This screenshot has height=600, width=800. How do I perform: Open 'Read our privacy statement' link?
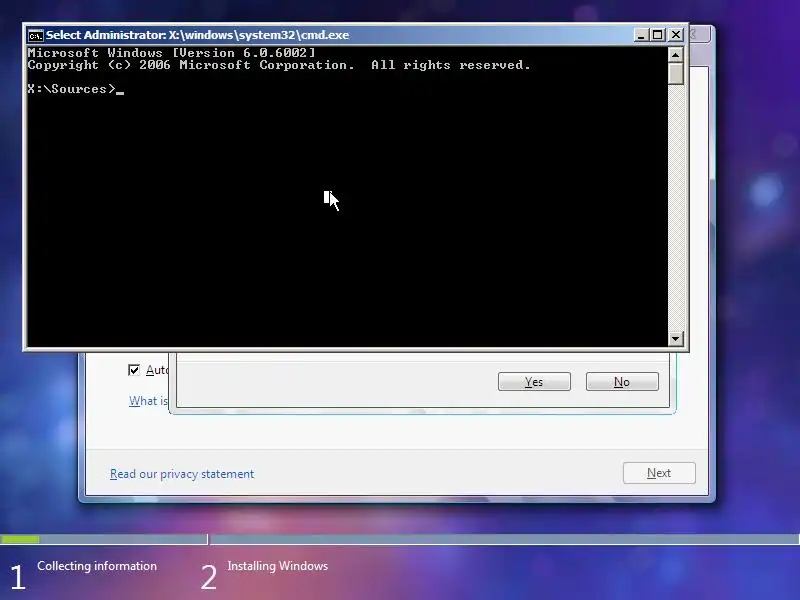[182, 474]
